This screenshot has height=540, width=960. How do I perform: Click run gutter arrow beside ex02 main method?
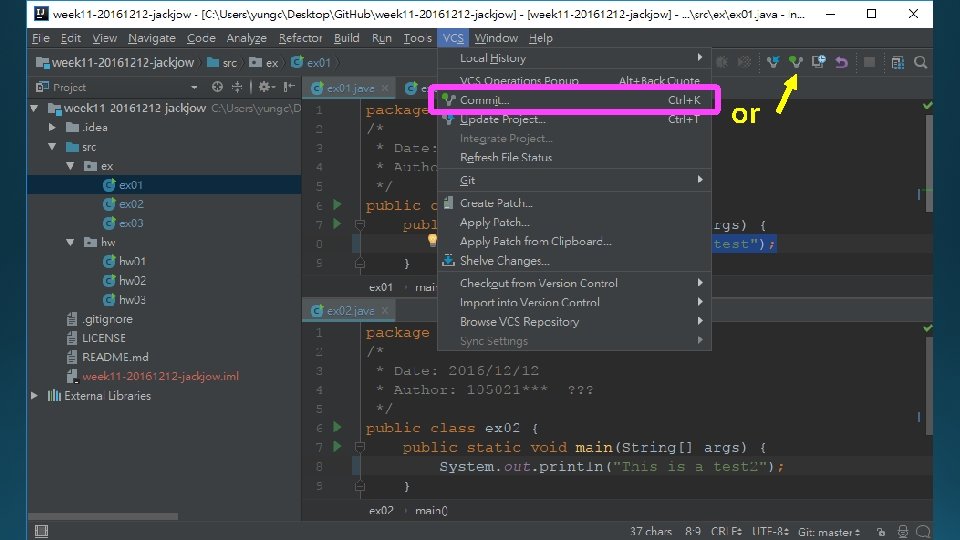(x=337, y=446)
